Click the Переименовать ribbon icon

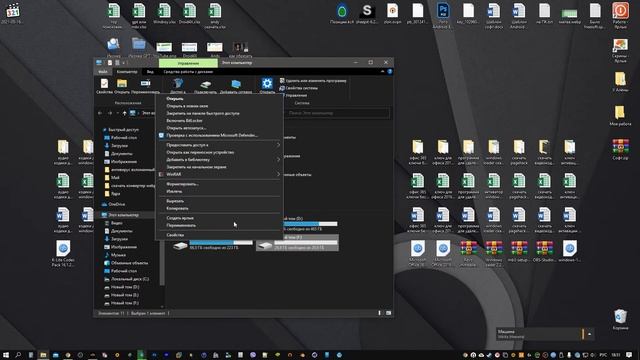coord(145,86)
